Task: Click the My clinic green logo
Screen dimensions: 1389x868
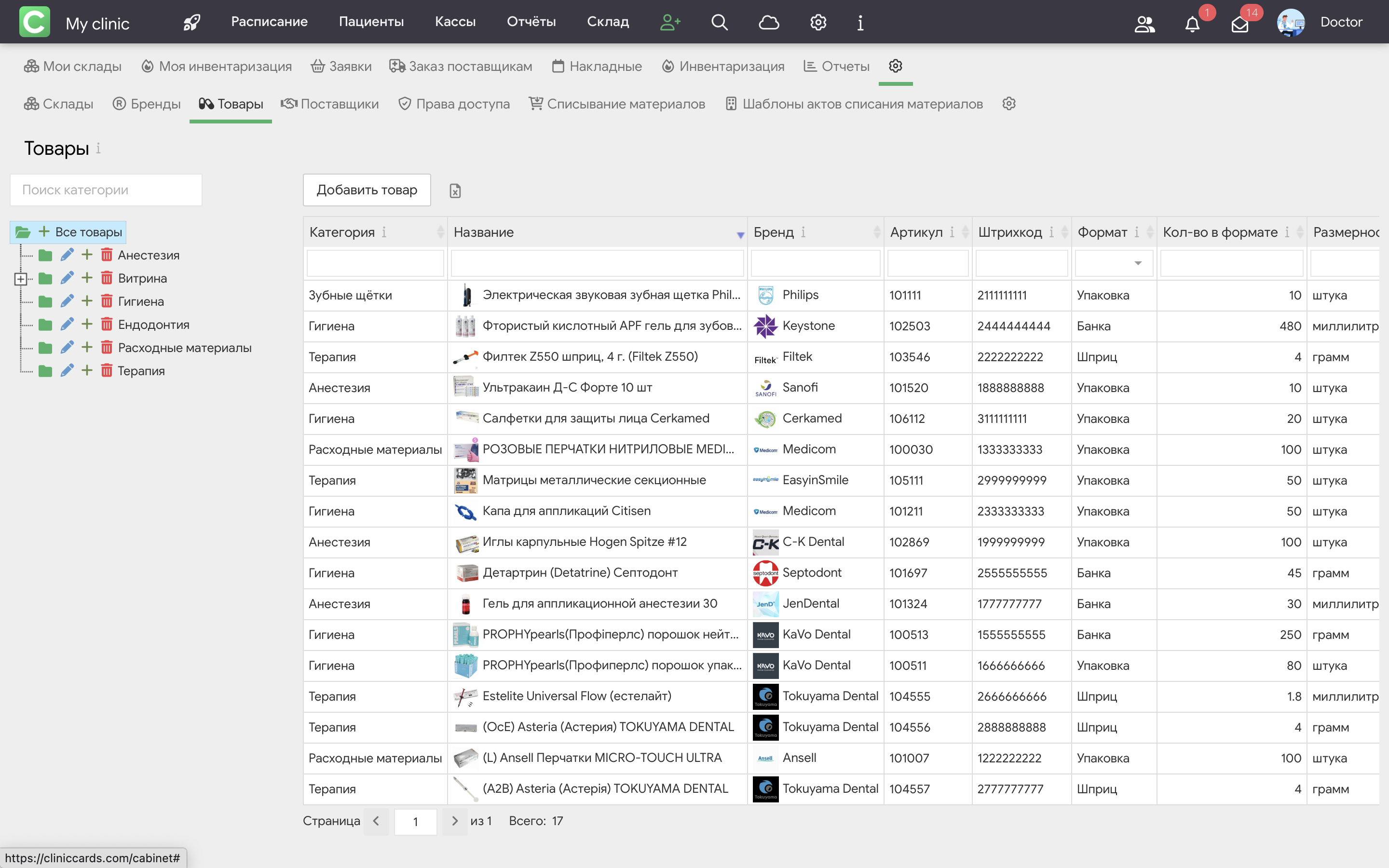Action: point(34,22)
